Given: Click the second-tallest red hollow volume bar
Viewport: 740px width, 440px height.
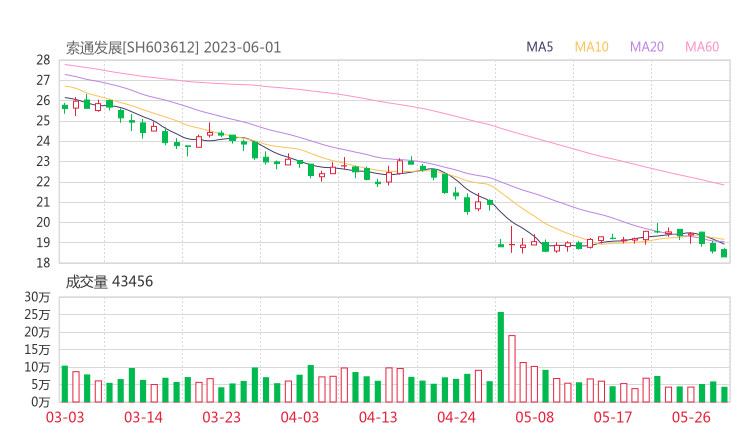Looking at the screenshot, I should [523, 382].
